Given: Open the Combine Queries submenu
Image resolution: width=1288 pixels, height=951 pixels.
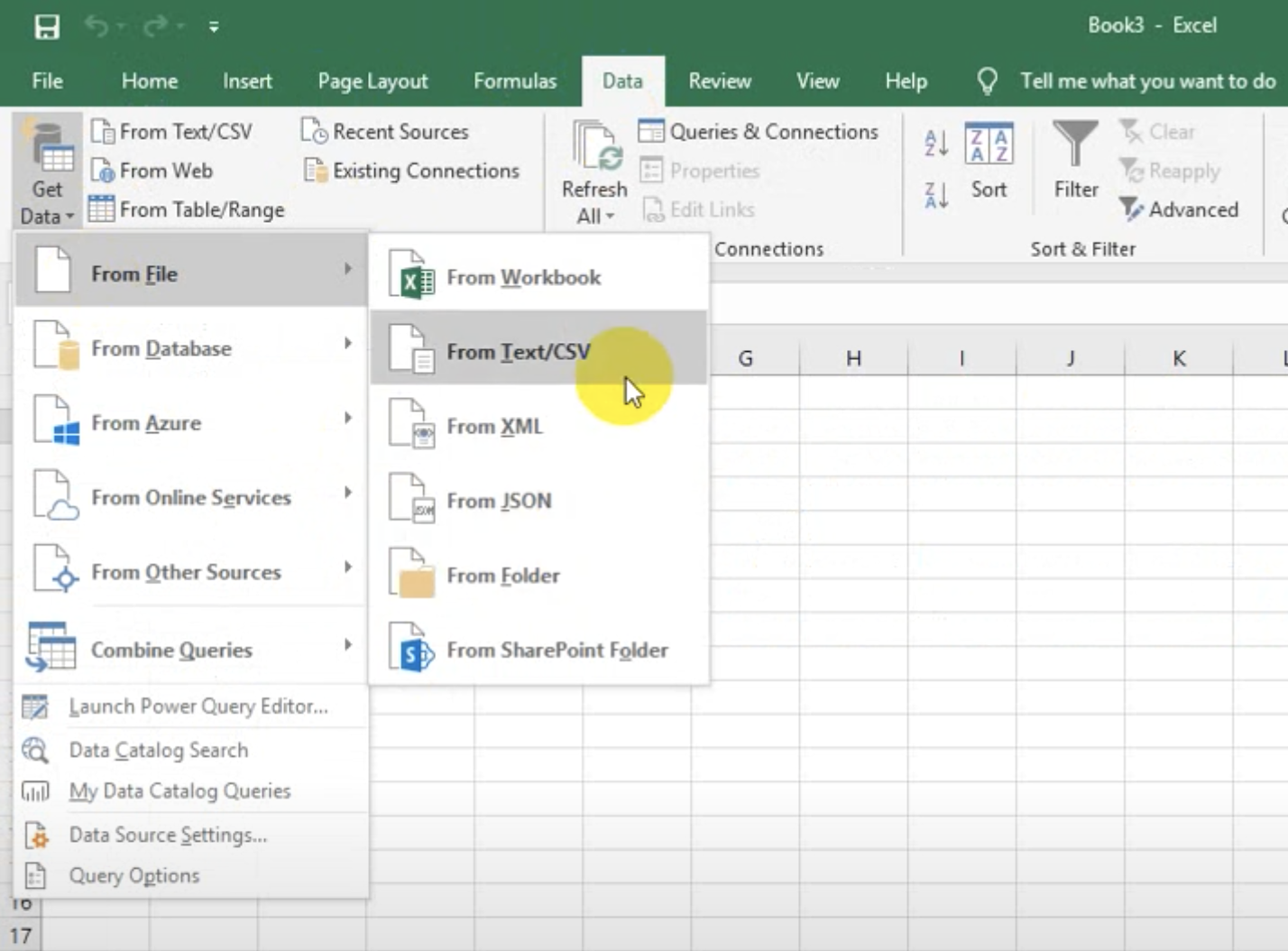Looking at the screenshot, I should [x=170, y=650].
